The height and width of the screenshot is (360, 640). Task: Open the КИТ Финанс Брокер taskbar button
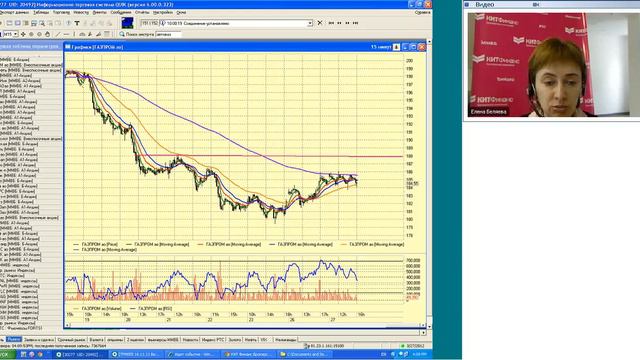click(249, 354)
